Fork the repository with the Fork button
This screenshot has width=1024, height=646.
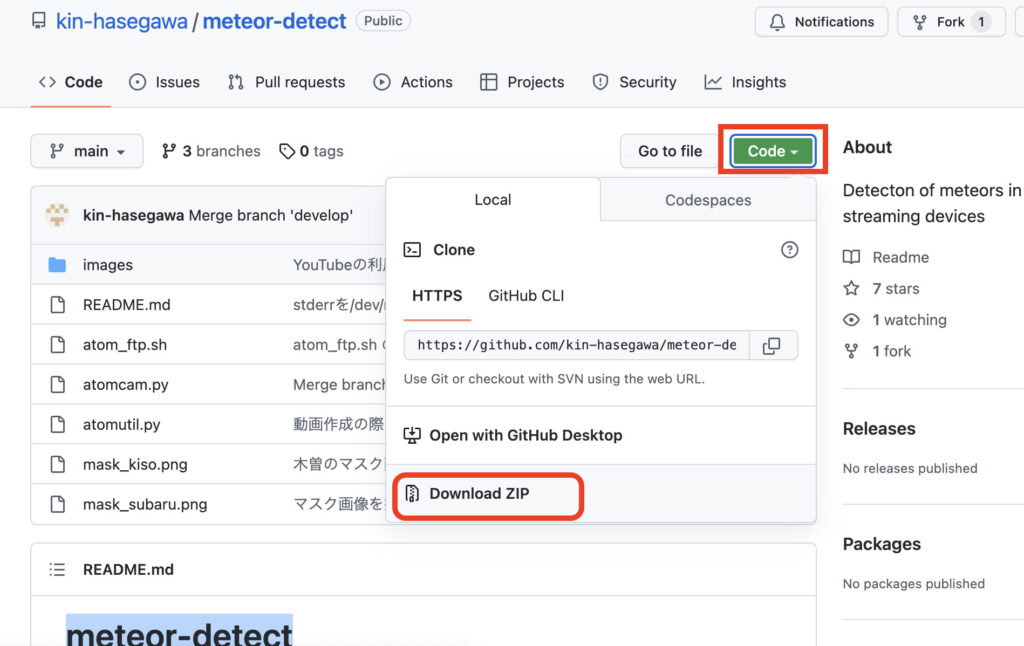pyautogui.click(x=951, y=22)
